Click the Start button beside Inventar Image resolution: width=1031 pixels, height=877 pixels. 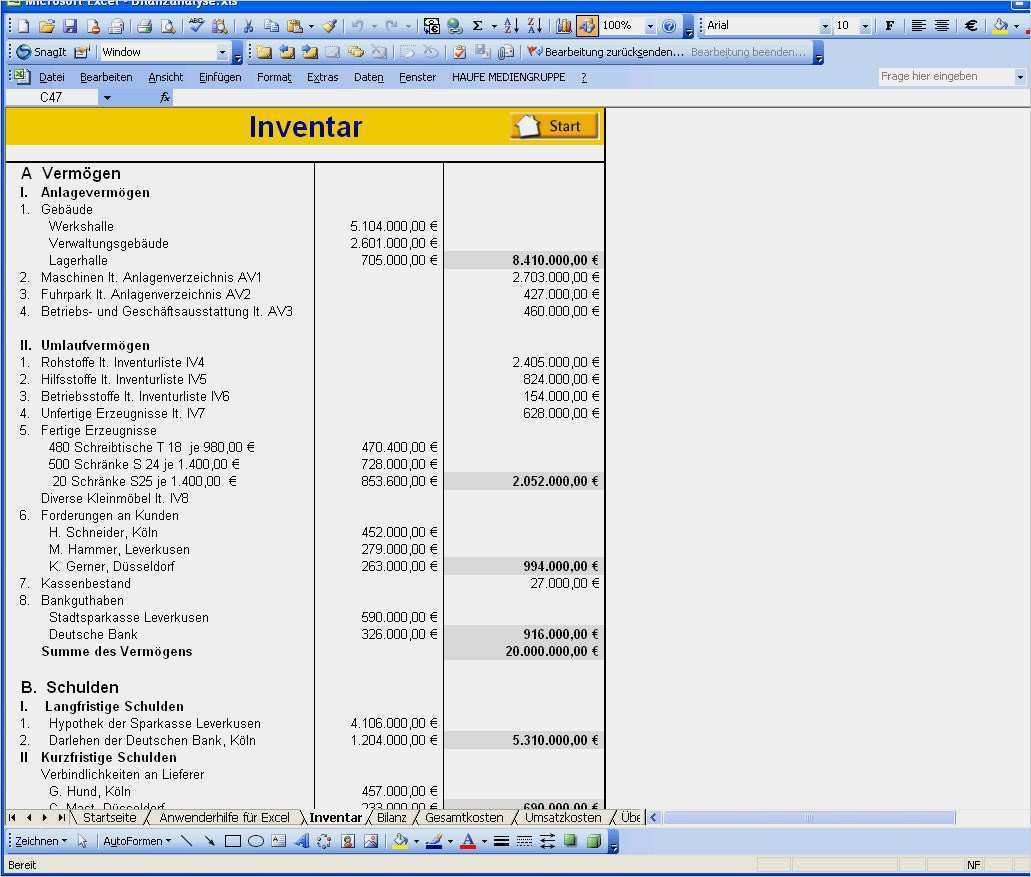(555, 126)
